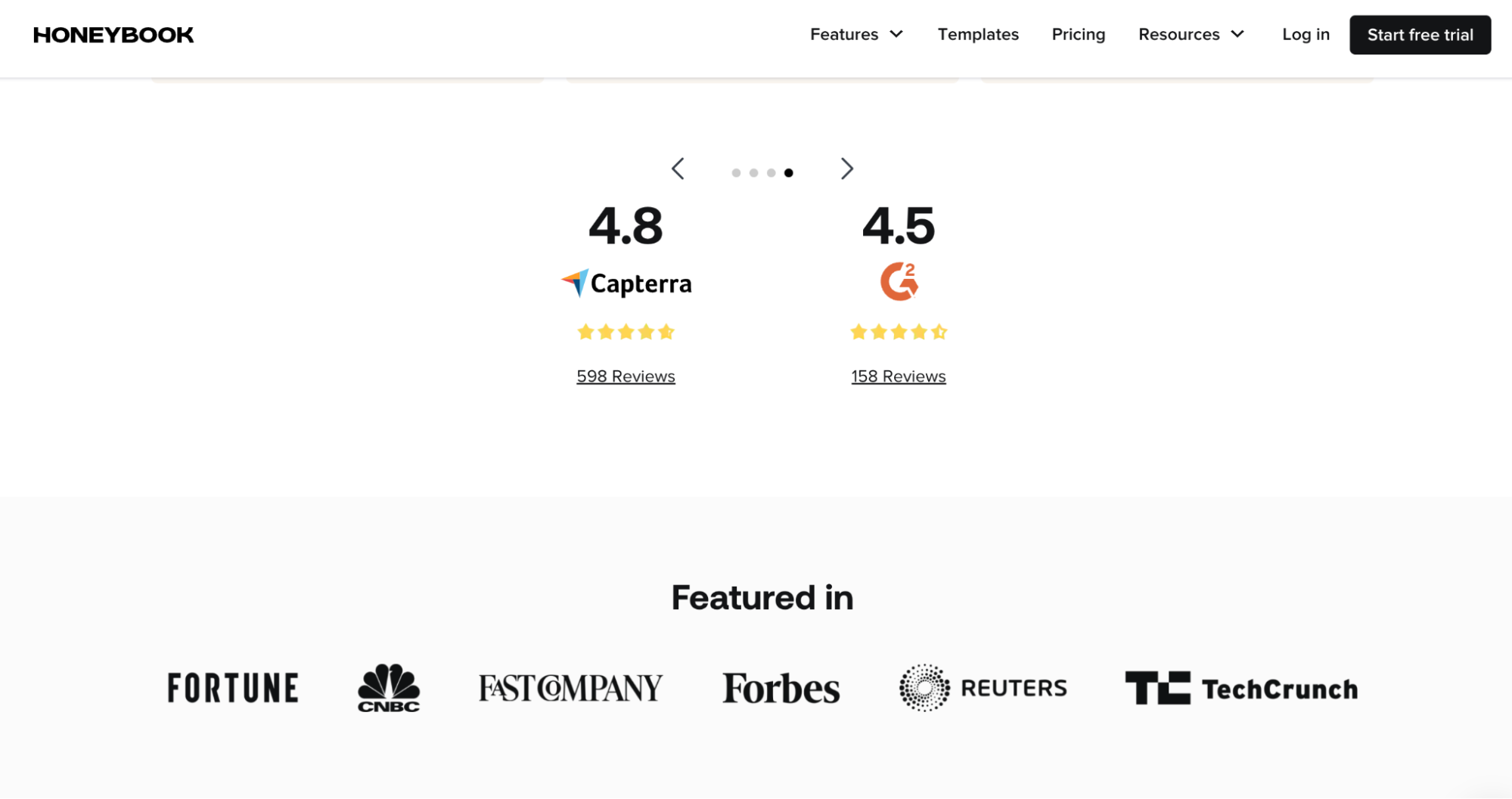Go to previous carousel slide arrow
The image size is (1512, 799).
(678, 169)
